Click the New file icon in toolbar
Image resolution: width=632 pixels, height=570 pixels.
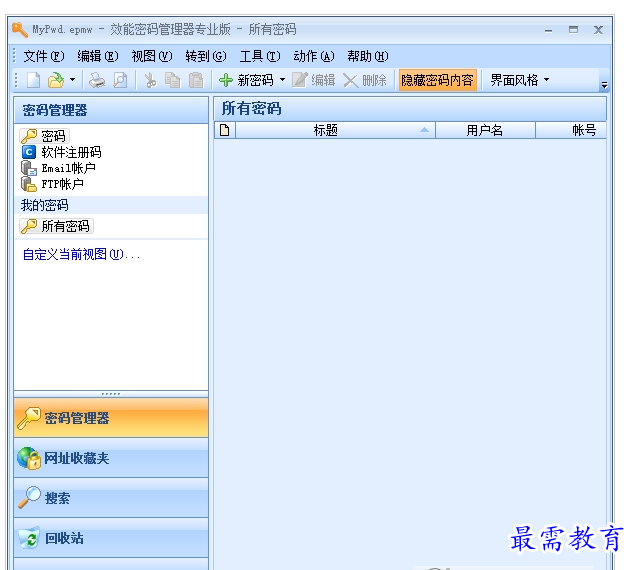(33, 80)
